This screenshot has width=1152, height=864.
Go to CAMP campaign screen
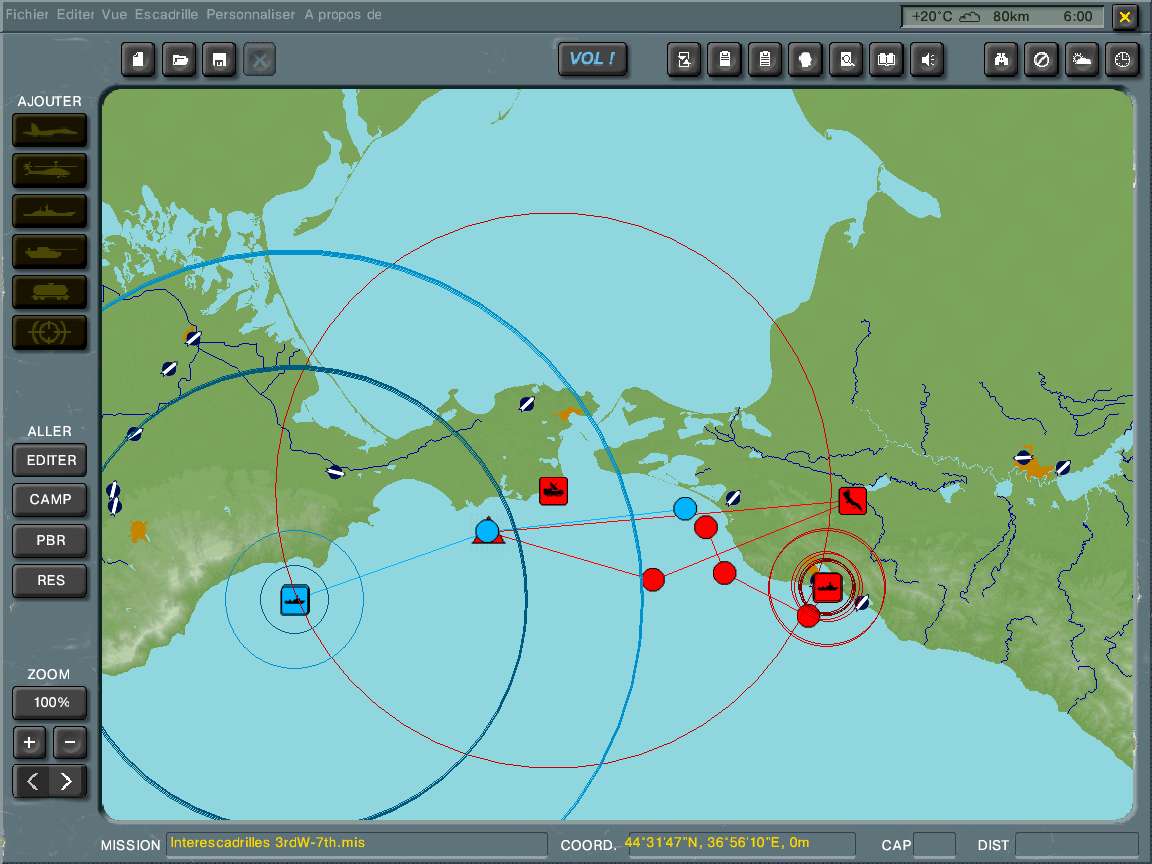tap(50, 500)
